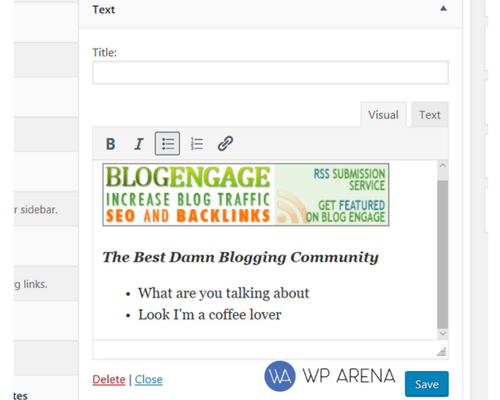Toggle the bulleted list button
Screen dimensions: 500x400
pos(167,144)
